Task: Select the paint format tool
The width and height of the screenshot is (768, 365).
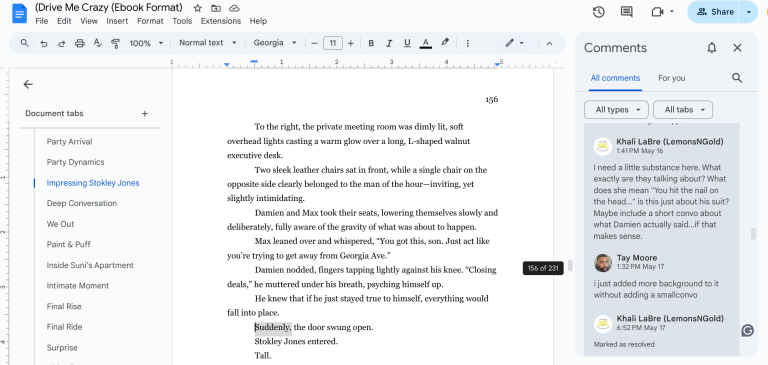Action: [x=116, y=43]
